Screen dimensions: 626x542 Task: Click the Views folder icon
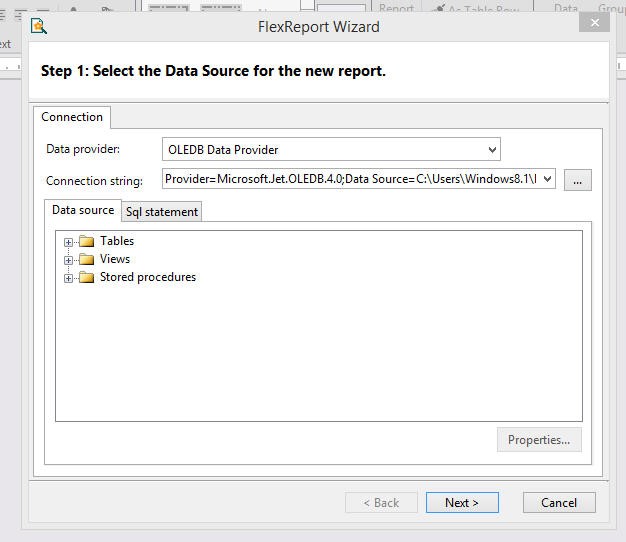pyautogui.click(x=86, y=259)
